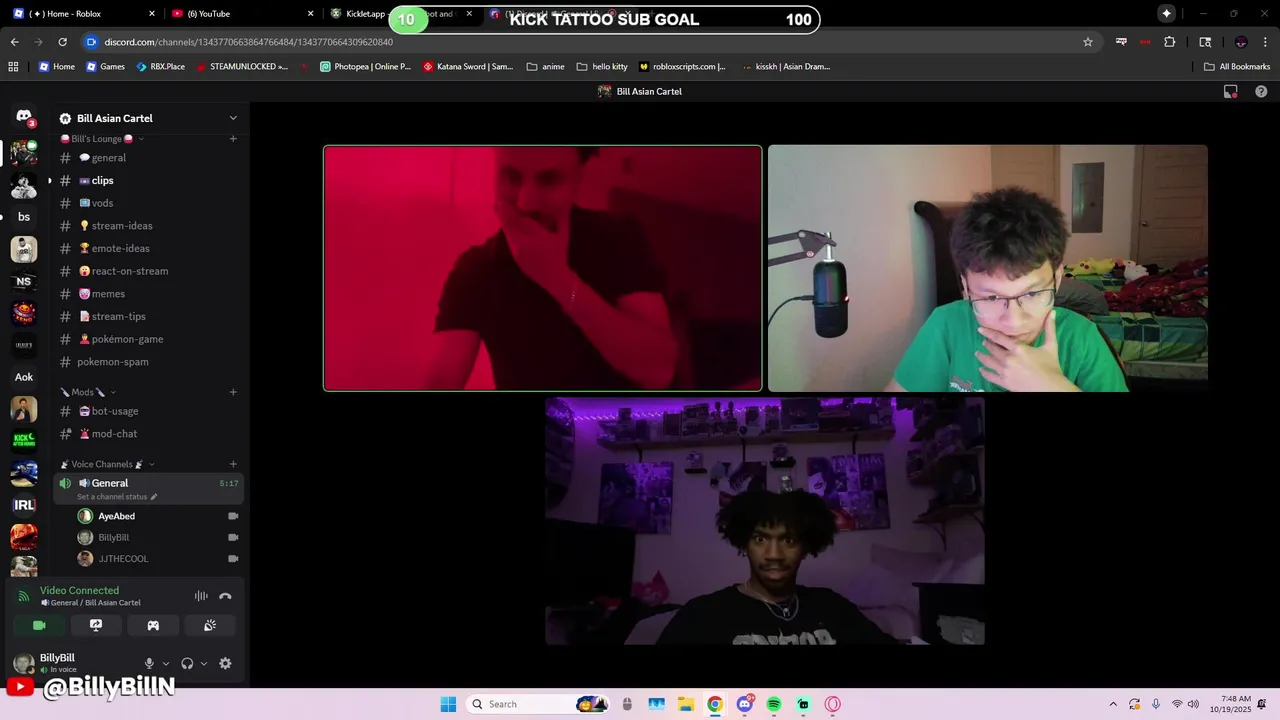Image resolution: width=1280 pixels, height=720 pixels.
Task: Switch to the Home - Roblox tab
Action: point(85,14)
